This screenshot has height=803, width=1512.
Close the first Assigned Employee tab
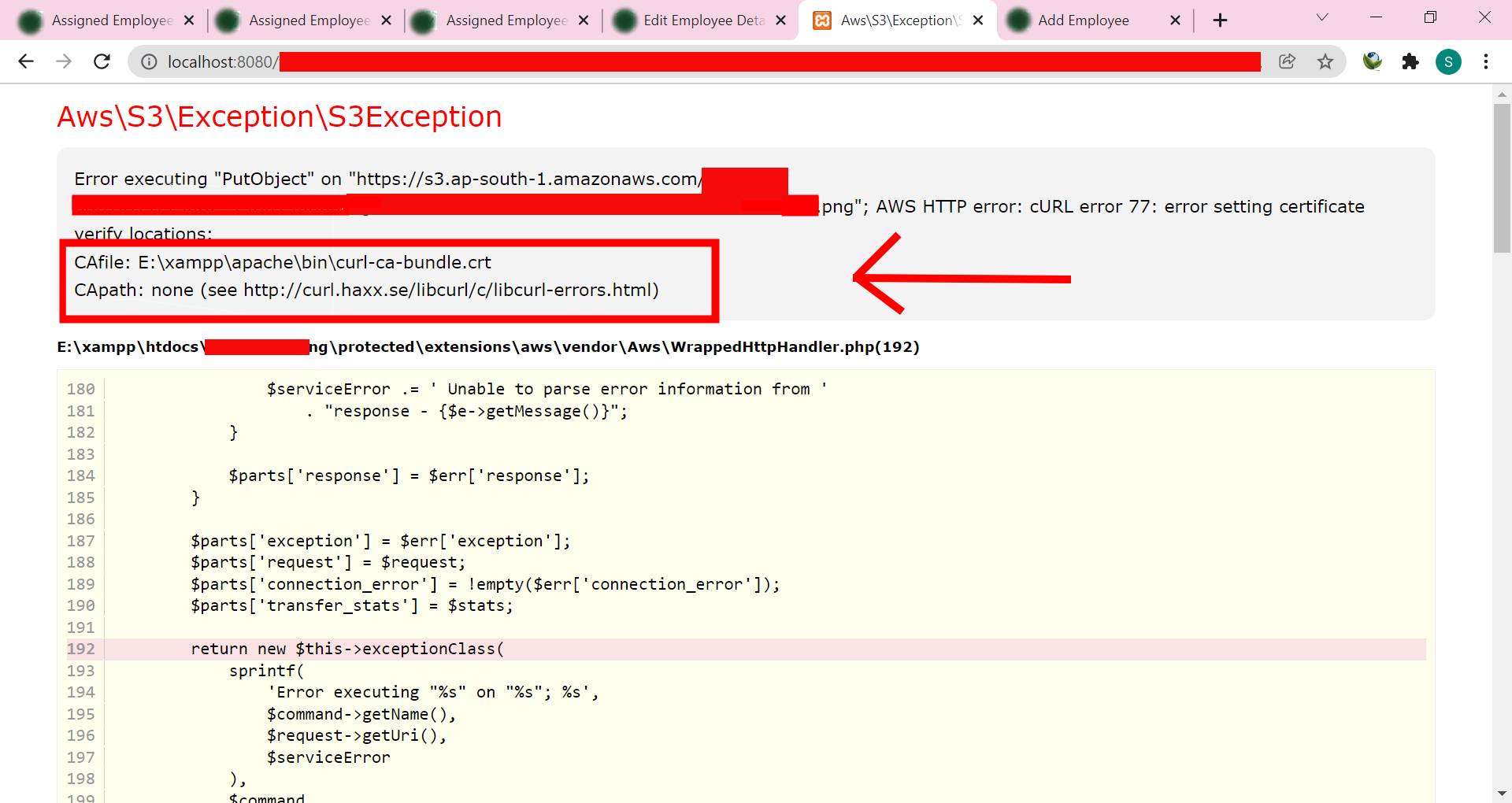[x=189, y=20]
